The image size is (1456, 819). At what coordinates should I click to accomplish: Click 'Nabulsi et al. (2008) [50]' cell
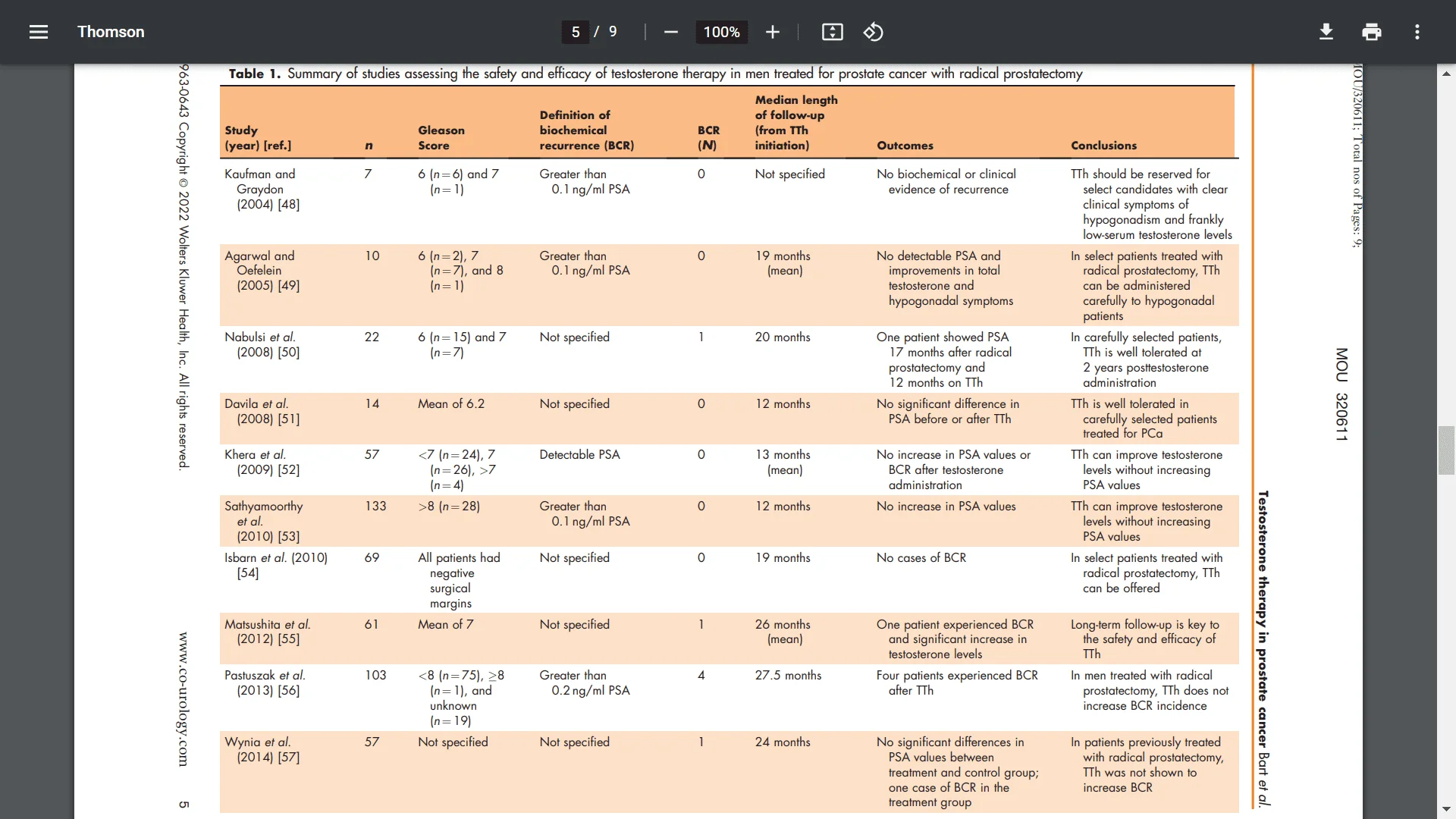click(x=262, y=344)
